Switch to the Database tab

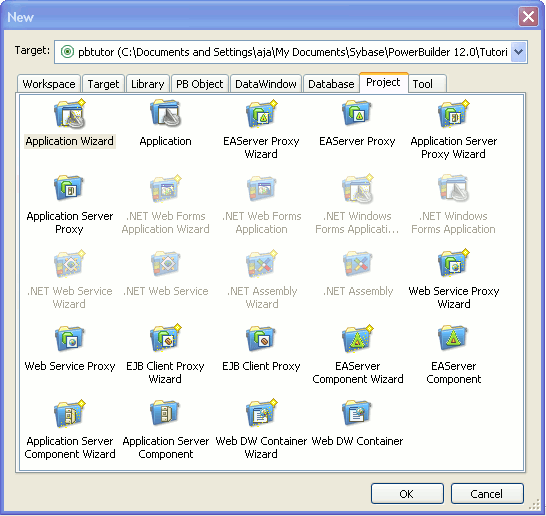click(331, 84)
